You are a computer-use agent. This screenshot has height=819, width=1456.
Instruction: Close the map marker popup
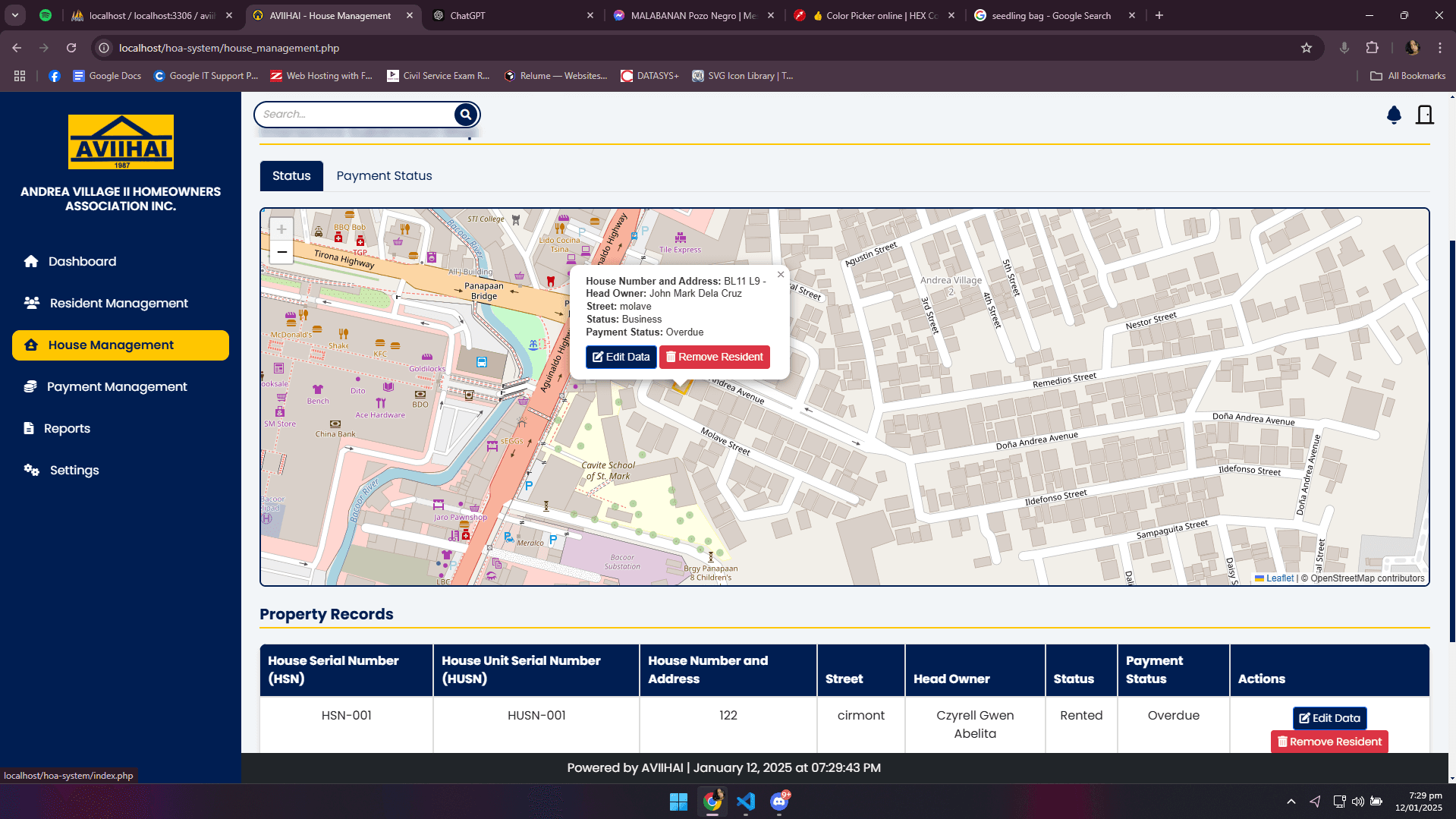coord(781,274)
